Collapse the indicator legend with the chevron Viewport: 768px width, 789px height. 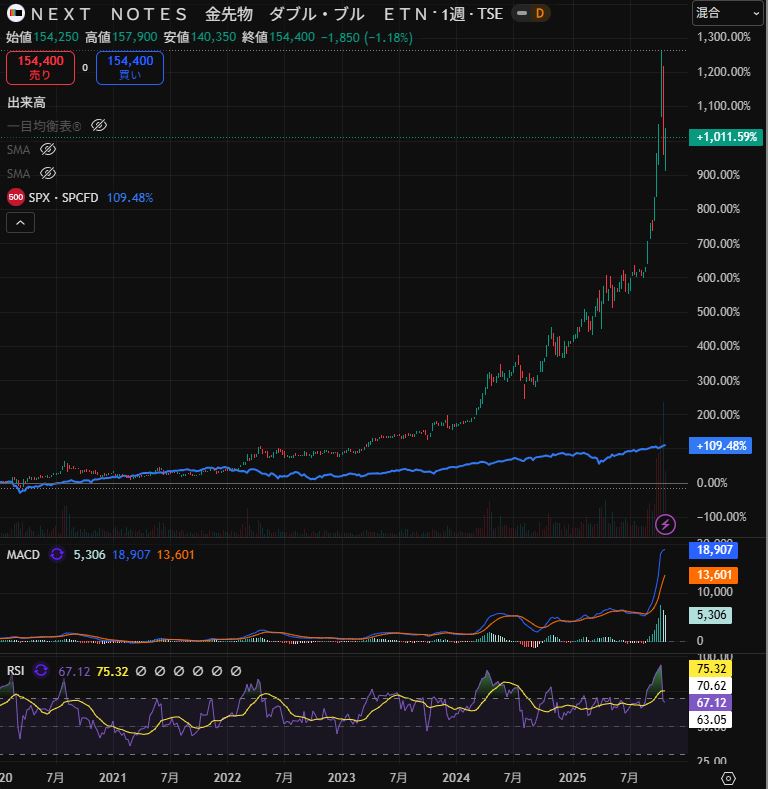(21, 223)
